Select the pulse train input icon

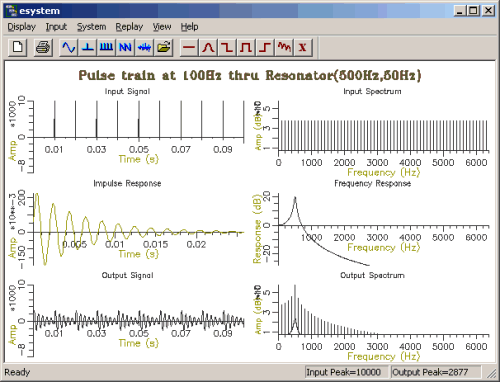(107, 47)
